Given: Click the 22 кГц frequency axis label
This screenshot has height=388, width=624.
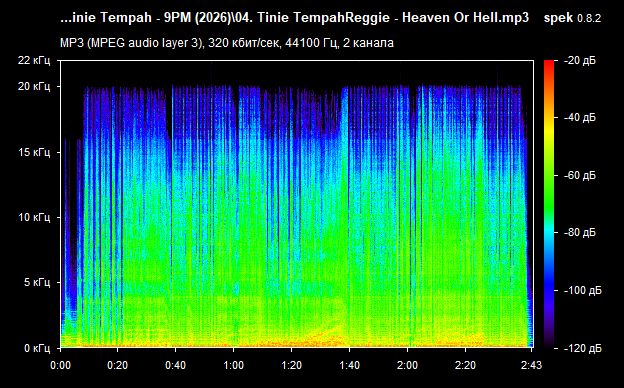Looking at the screenshot, I should coord(34,60).
